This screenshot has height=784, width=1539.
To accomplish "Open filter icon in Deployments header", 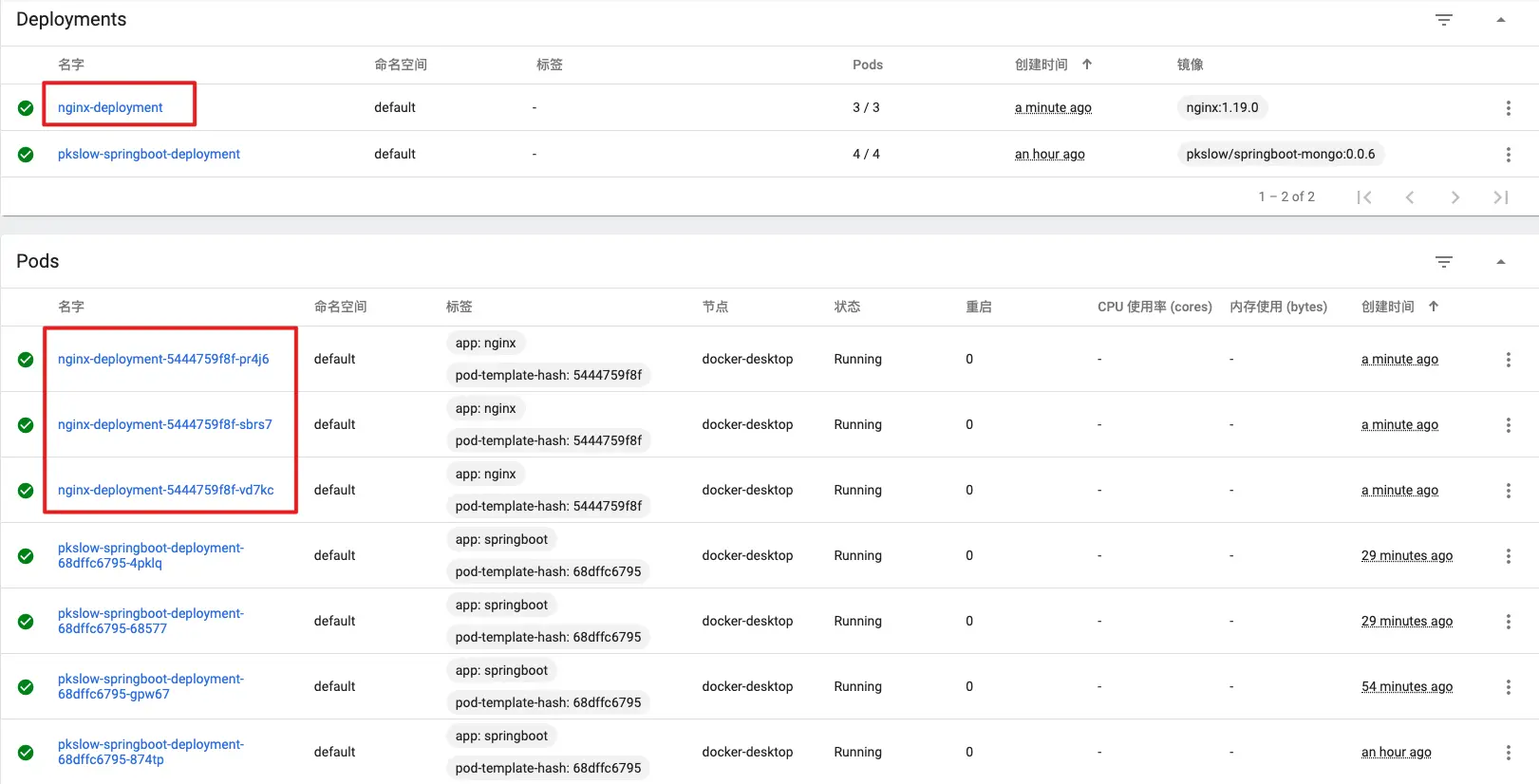I will 1444,20.
